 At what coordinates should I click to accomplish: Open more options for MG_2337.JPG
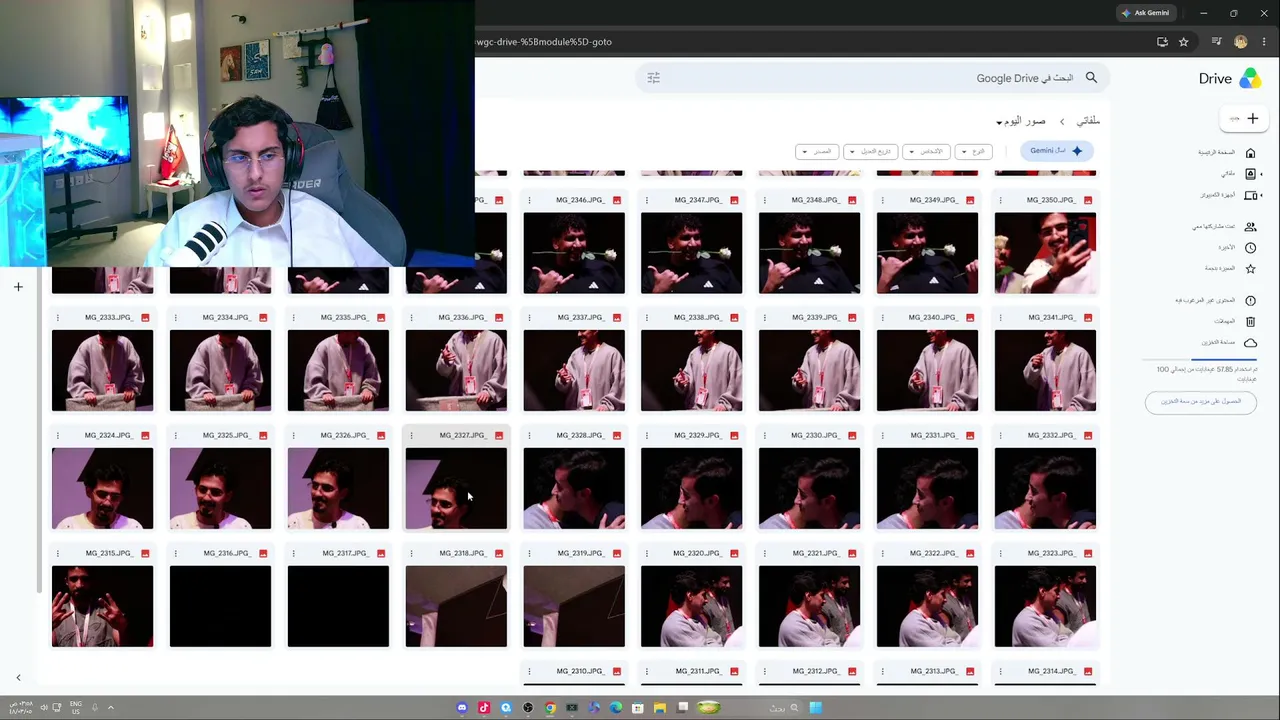tap(529, 318)
